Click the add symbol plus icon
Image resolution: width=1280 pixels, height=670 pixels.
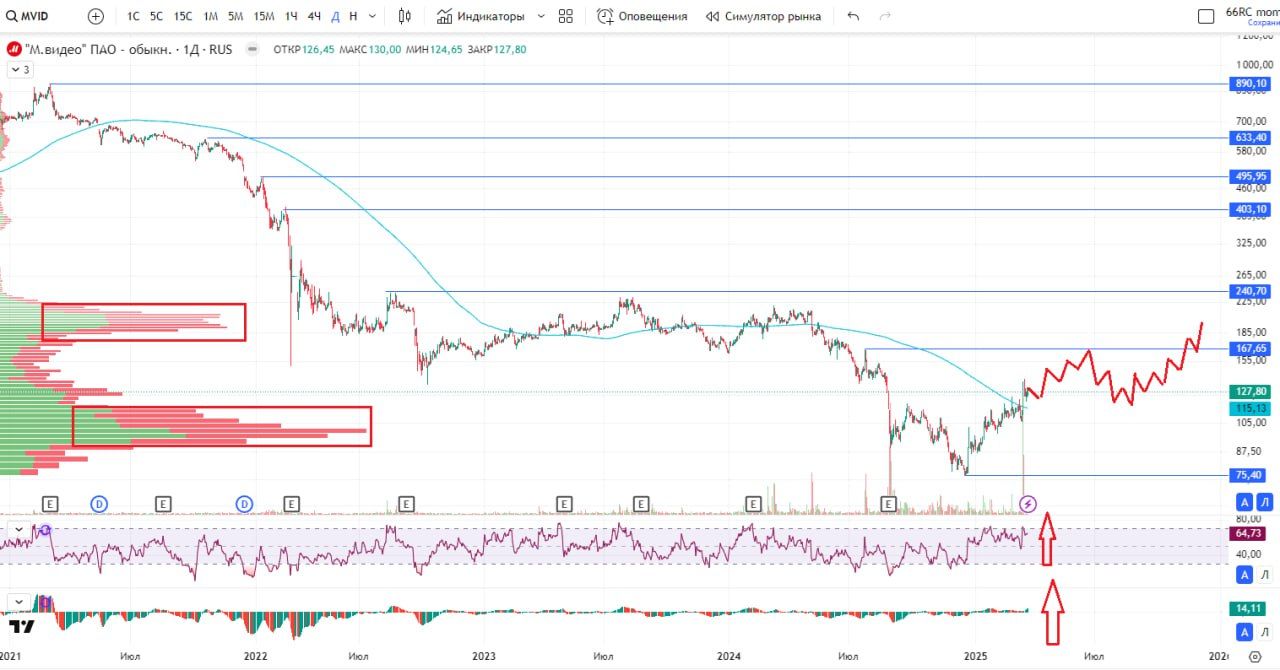click(x=95, y=16)
